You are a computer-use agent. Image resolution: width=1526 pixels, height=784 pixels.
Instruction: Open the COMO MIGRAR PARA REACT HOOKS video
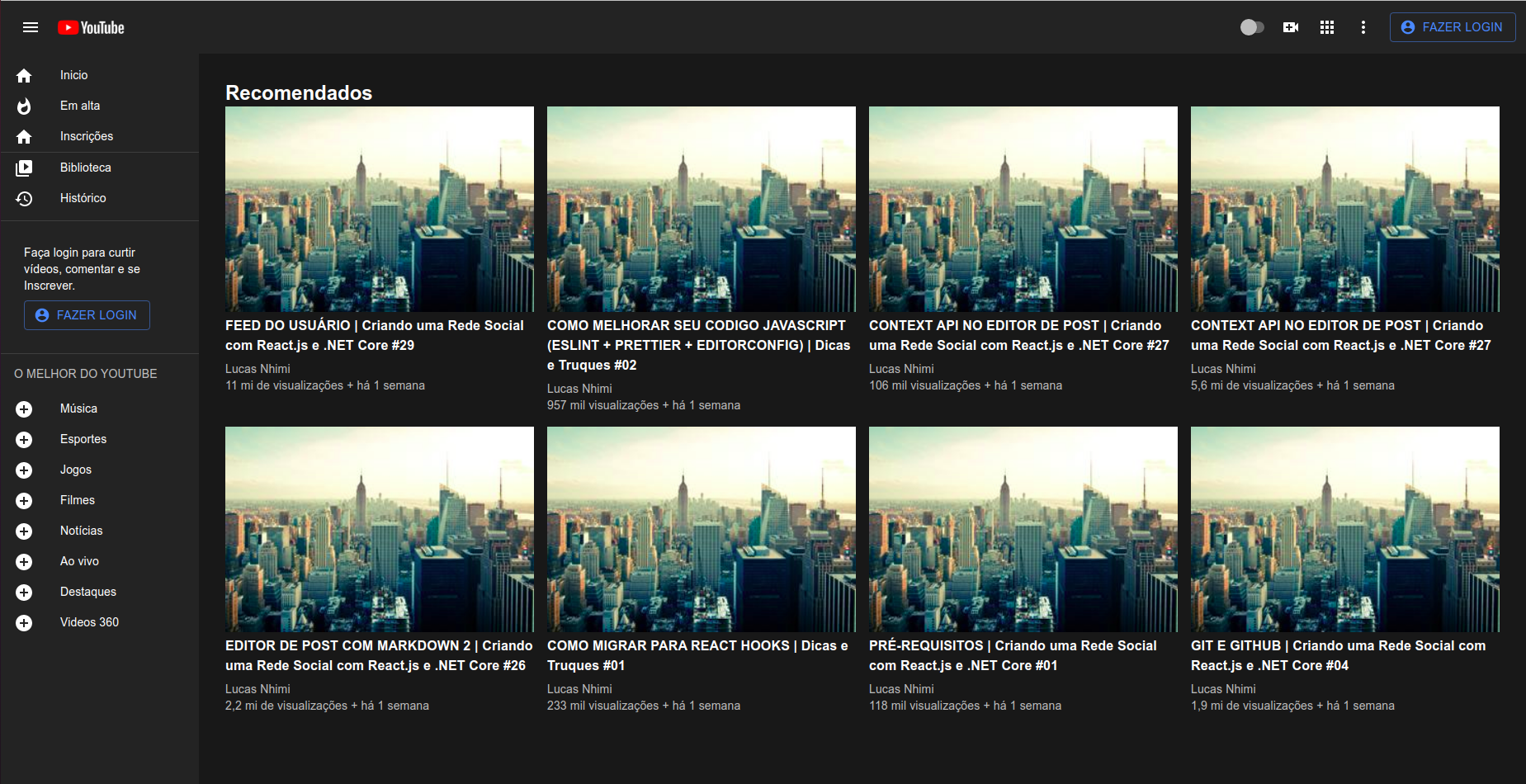coord(701,529)
